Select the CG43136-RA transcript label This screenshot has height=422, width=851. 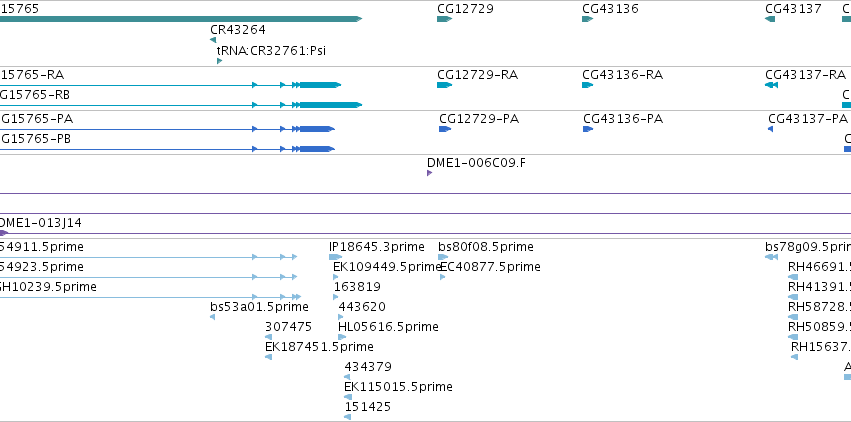(623, 74)
